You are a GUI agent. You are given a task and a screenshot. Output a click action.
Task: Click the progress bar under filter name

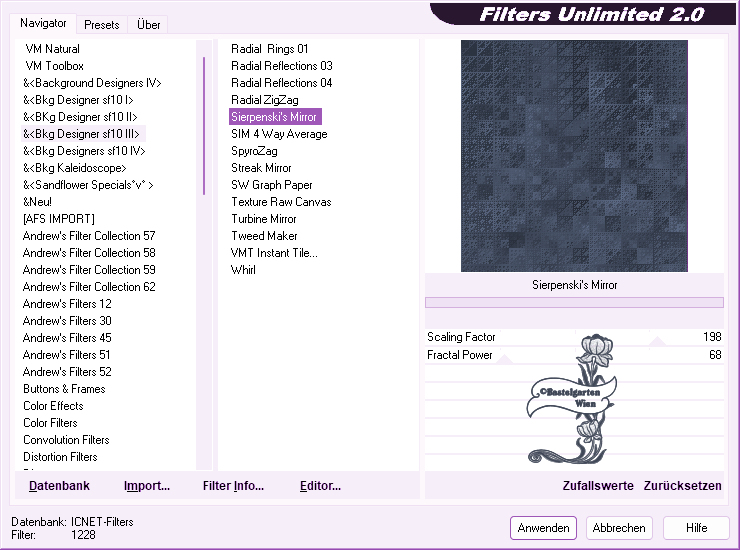(574, 302)
